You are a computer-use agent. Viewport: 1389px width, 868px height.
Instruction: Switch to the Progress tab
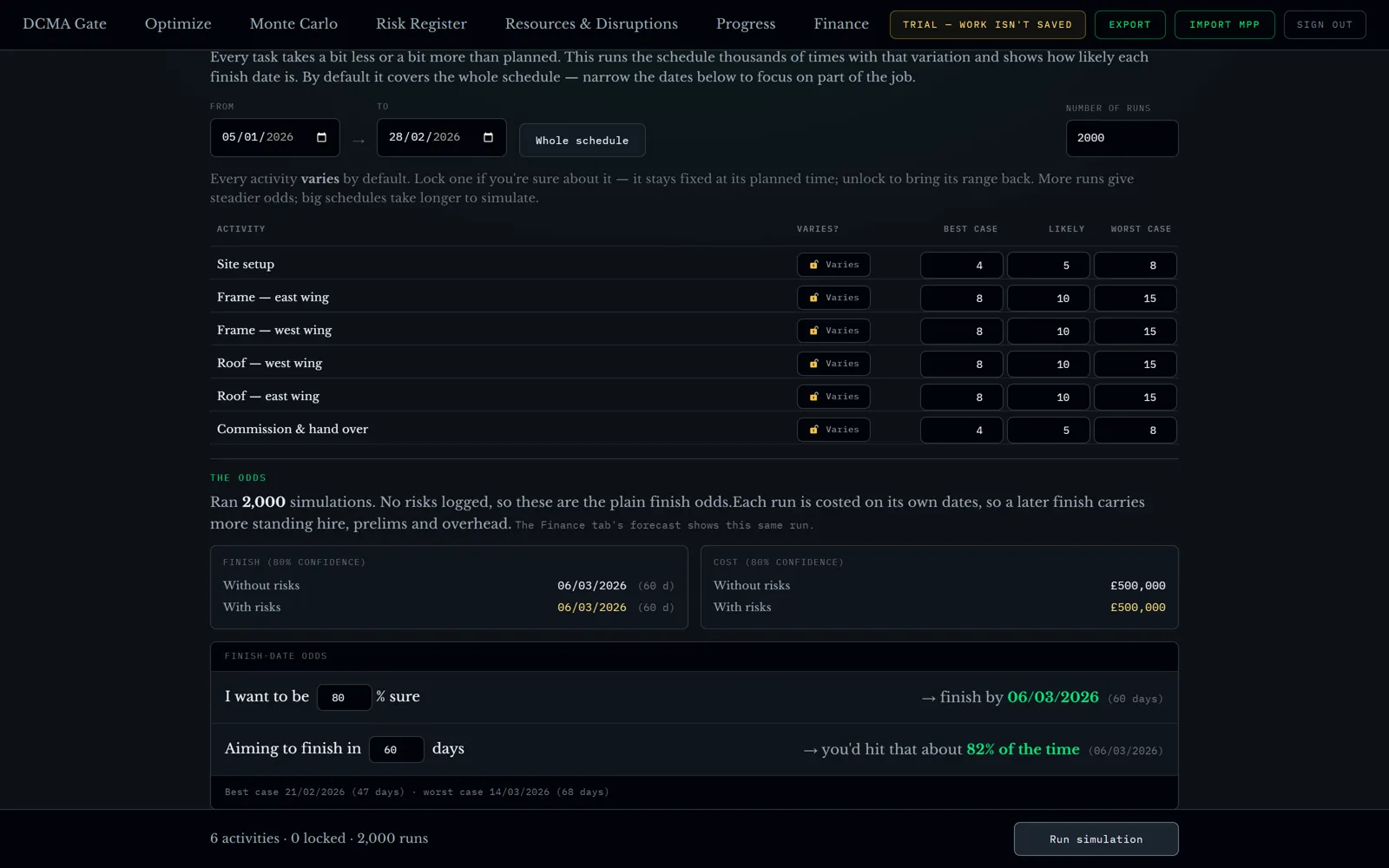tap(746, 23)
